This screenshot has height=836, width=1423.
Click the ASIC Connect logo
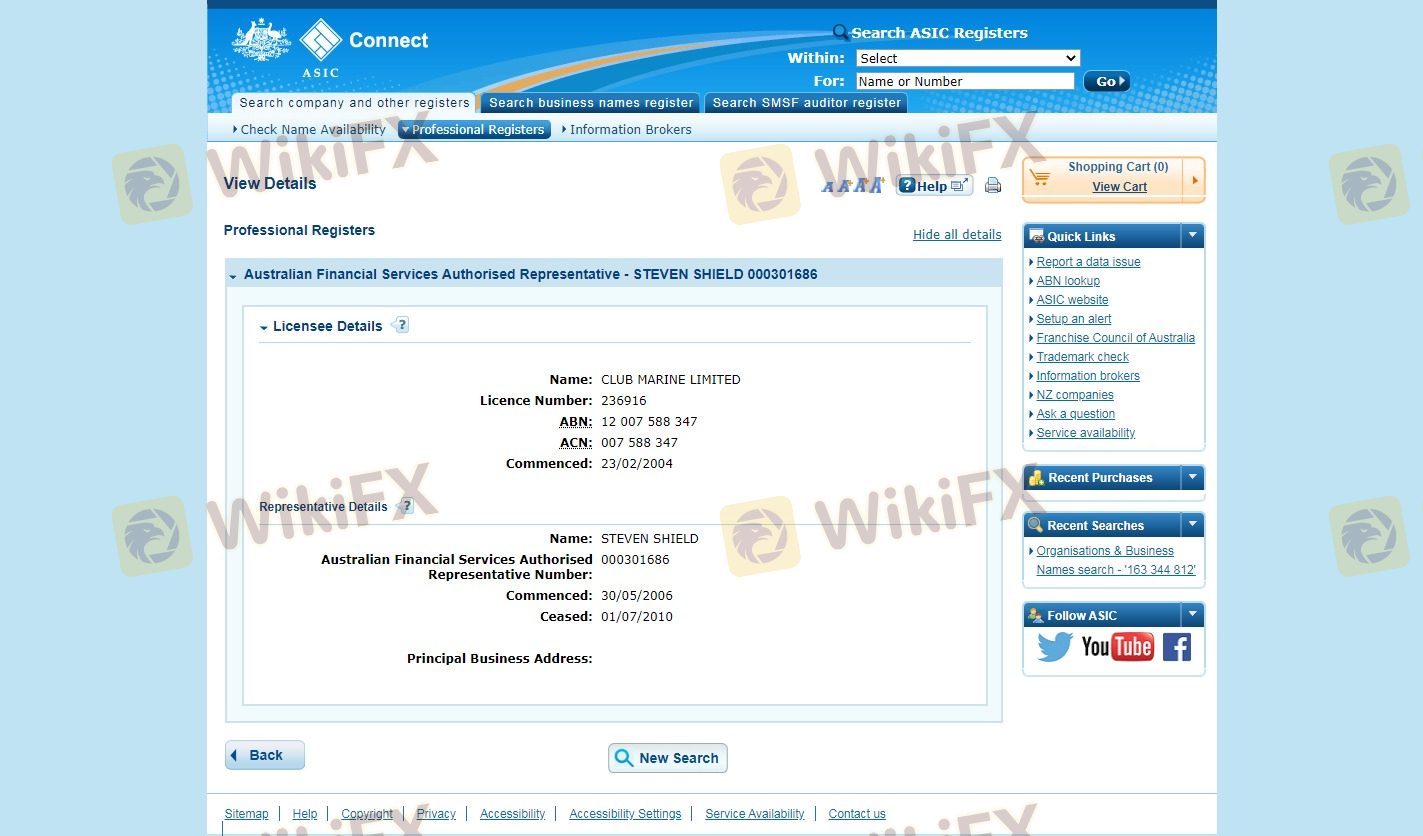[330, 47]
